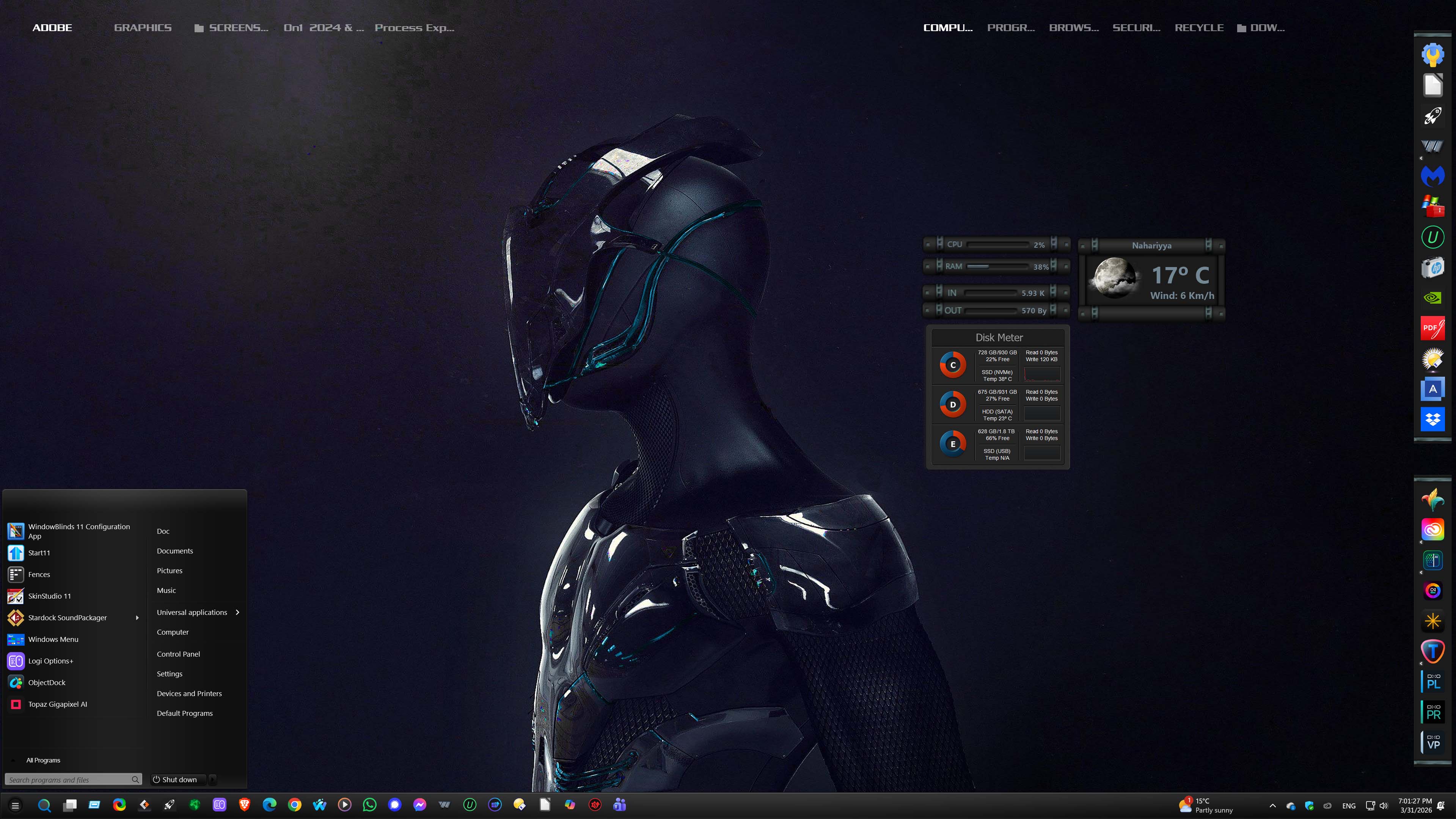Open Shut down options arrow
This screenshot has height=819, width=1456.
(212, 780)
